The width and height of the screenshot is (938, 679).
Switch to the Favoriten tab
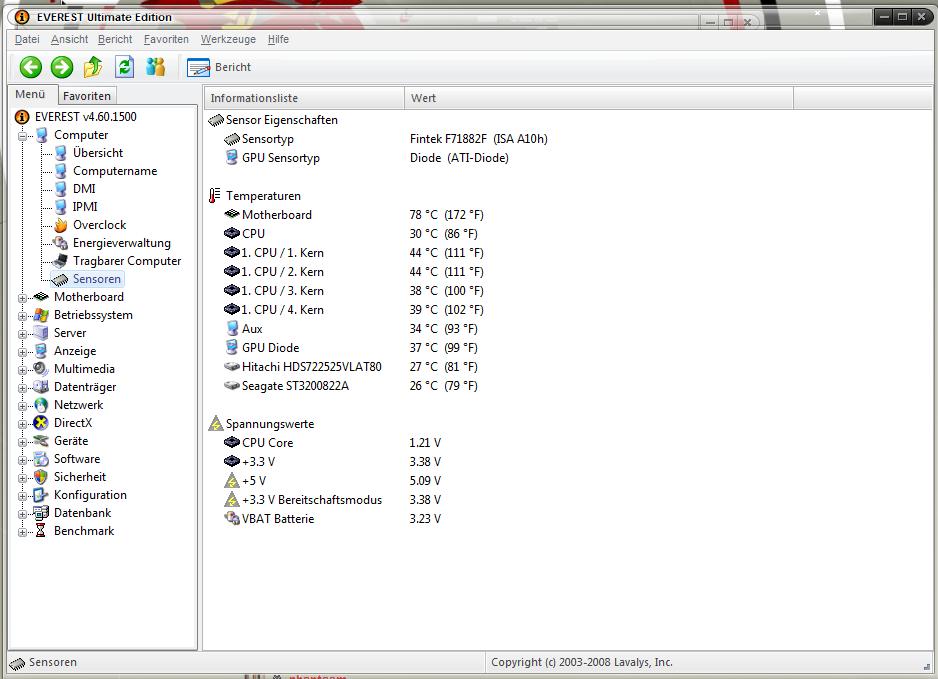coord(87,96)
